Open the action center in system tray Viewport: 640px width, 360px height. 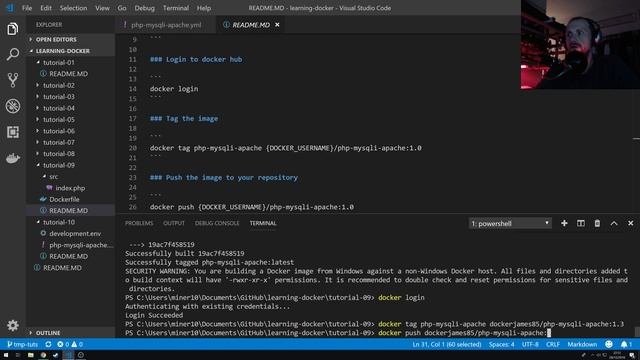[631, 356]
